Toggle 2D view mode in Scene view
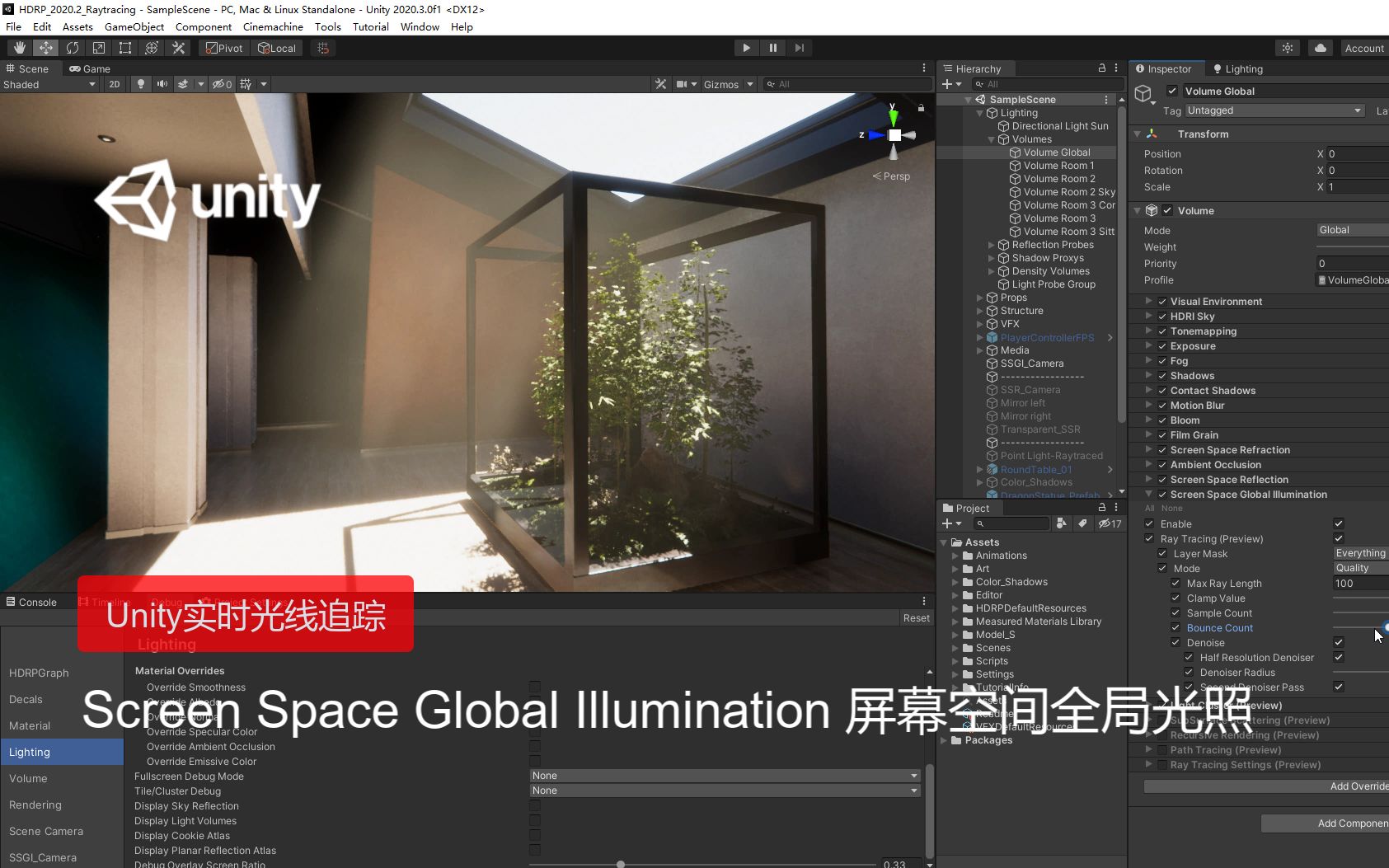 [x=115, y=84]
